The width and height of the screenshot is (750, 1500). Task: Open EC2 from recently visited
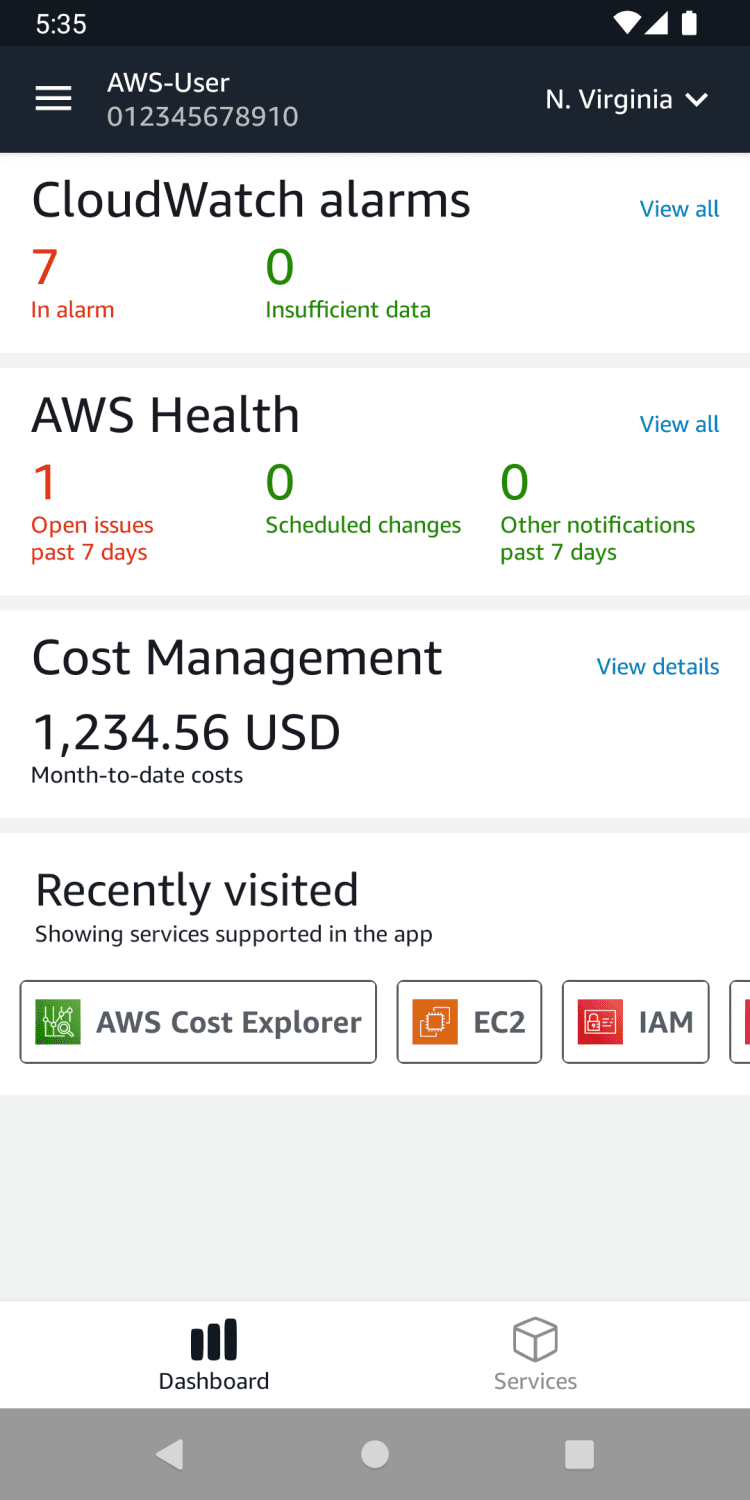pyautogui.click(x=469, y=1022)
